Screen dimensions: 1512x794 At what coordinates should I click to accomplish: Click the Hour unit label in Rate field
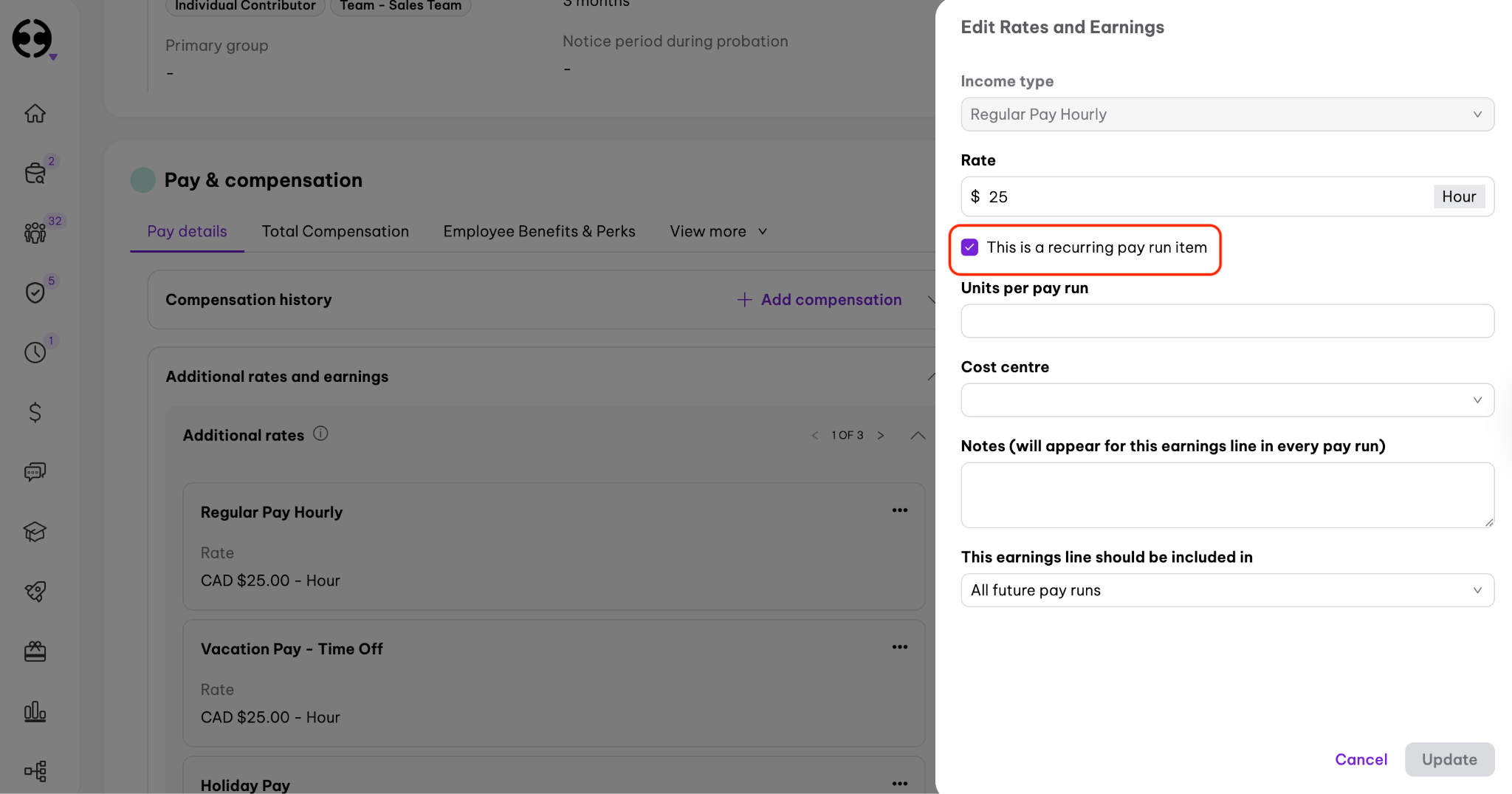click(1459, 196)
